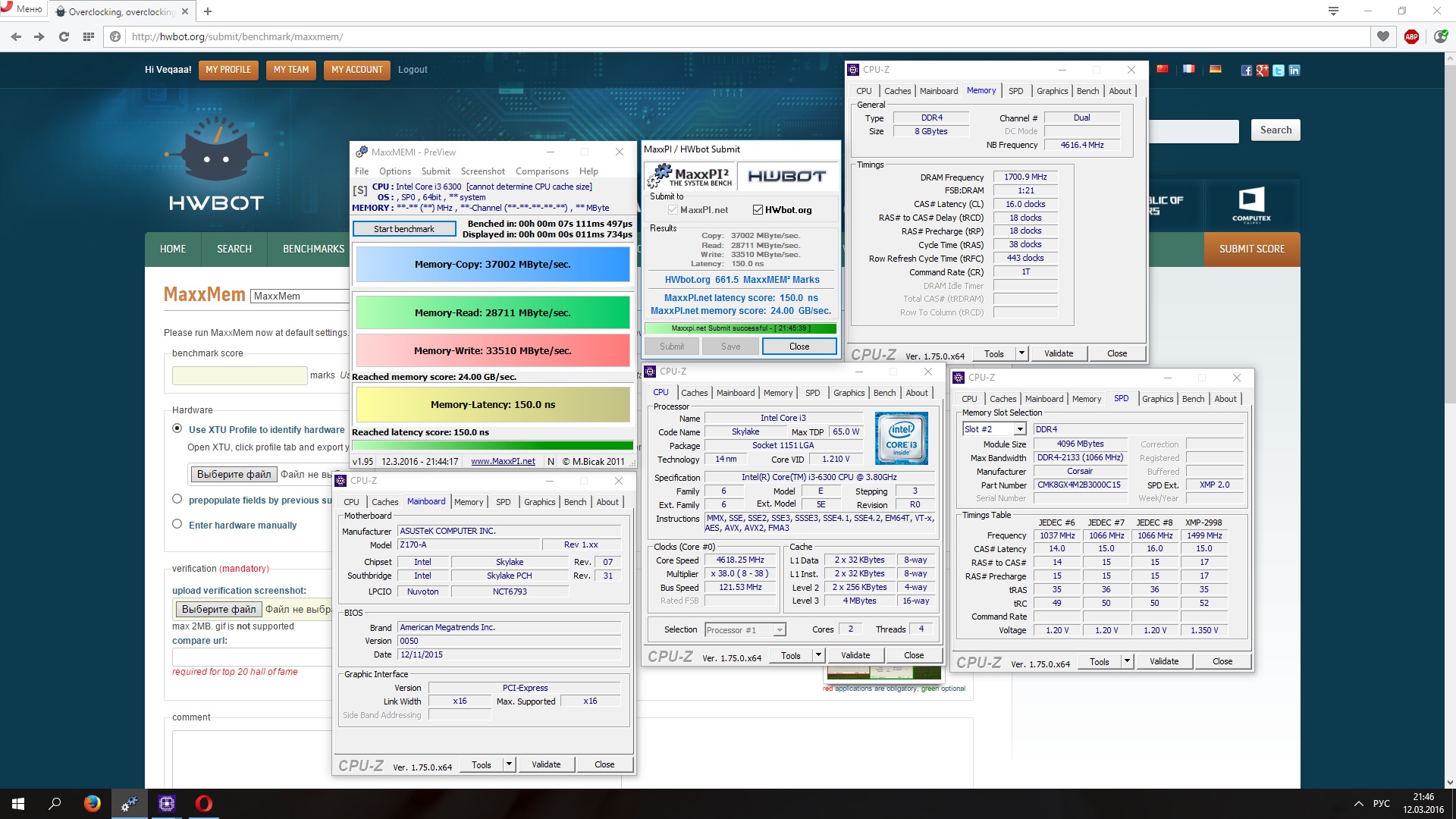1456x819 pixels.
Task: Click Memory-Copy blue result bar
Action: pos(493,265)
